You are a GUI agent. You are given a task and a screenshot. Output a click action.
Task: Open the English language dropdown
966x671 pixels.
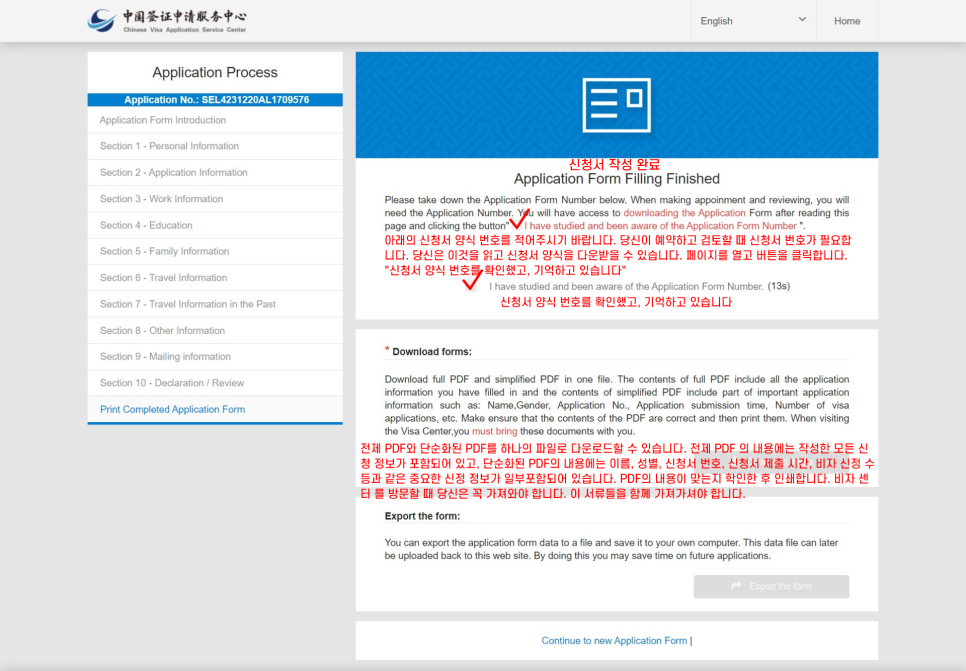point(752,21)
